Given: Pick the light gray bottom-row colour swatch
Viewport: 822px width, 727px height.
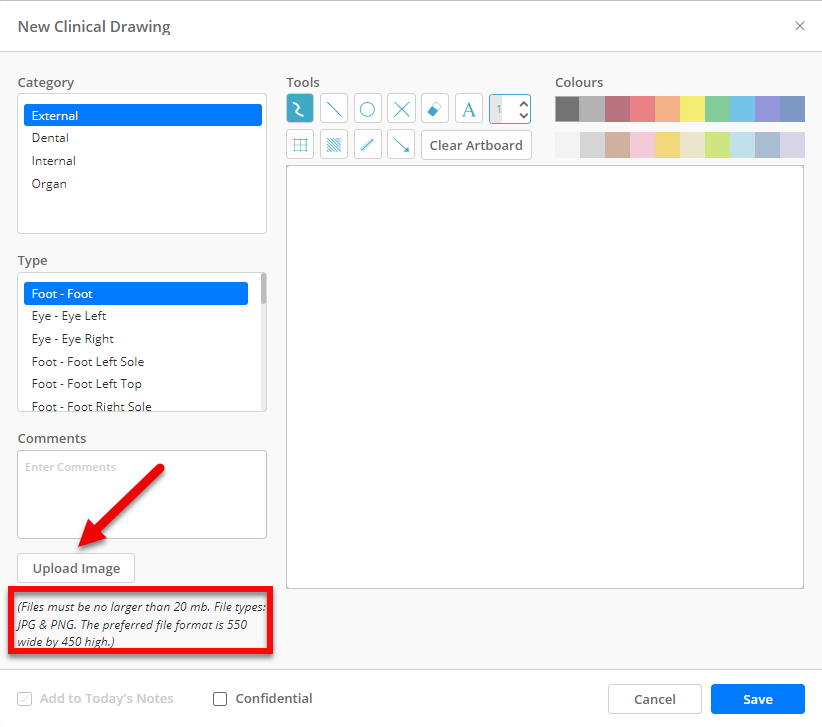Looking at the screenshot, I should (x=592, y=145).
